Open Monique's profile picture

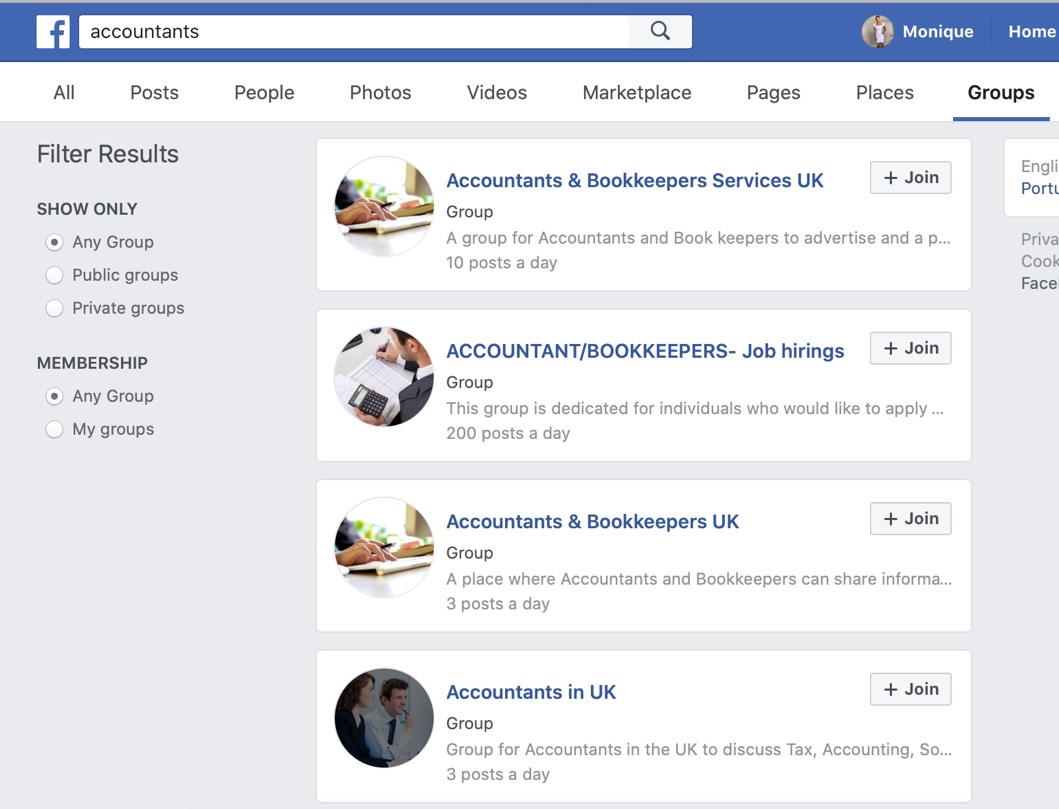pos(877,31)
